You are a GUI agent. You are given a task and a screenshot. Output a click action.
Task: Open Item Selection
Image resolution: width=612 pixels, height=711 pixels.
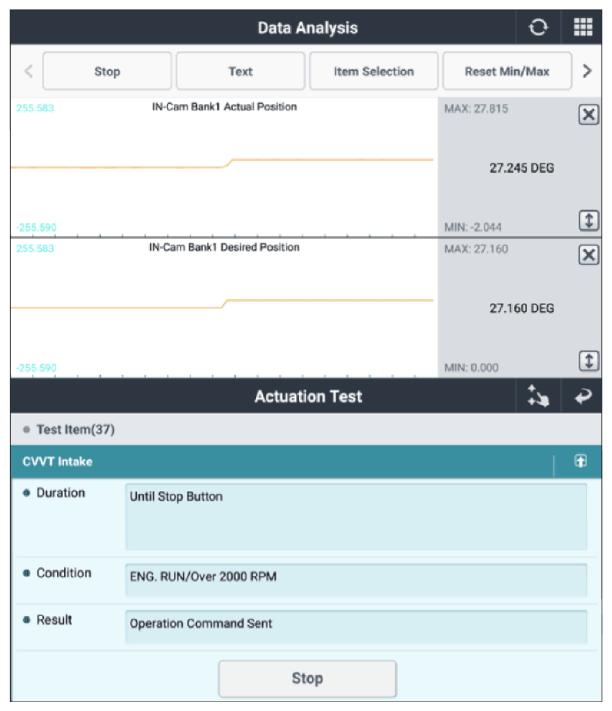pyautogui.click(x=374, y=71)
